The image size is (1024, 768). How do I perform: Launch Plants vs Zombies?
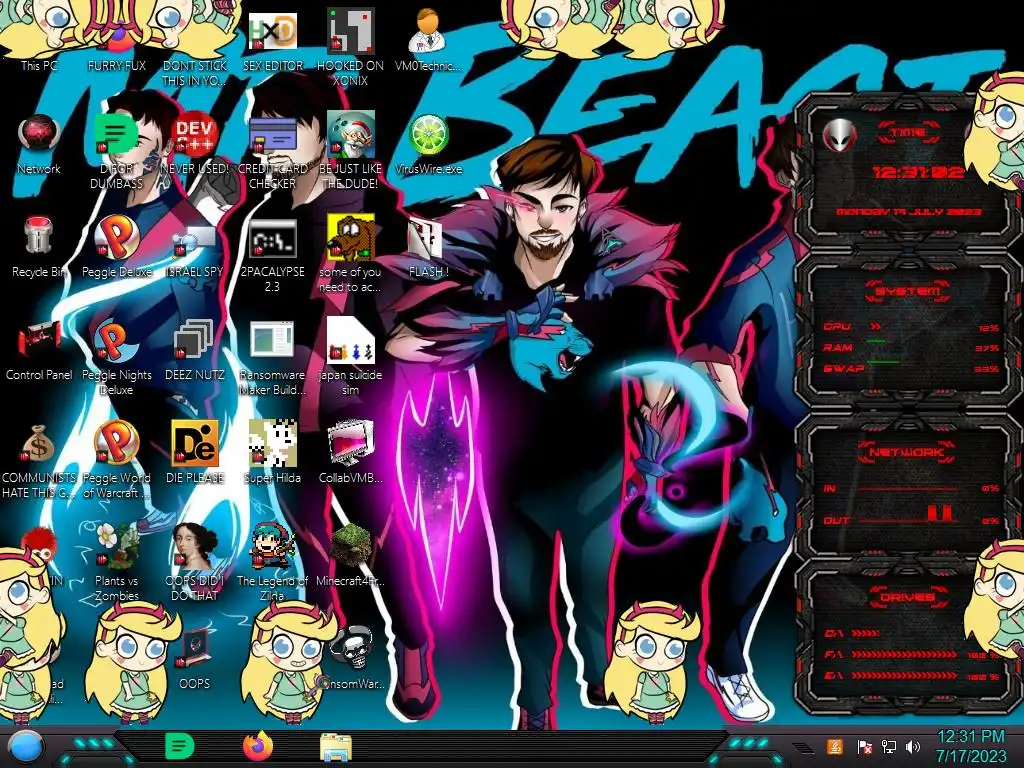pyautogui.click(x=117, y=562)
